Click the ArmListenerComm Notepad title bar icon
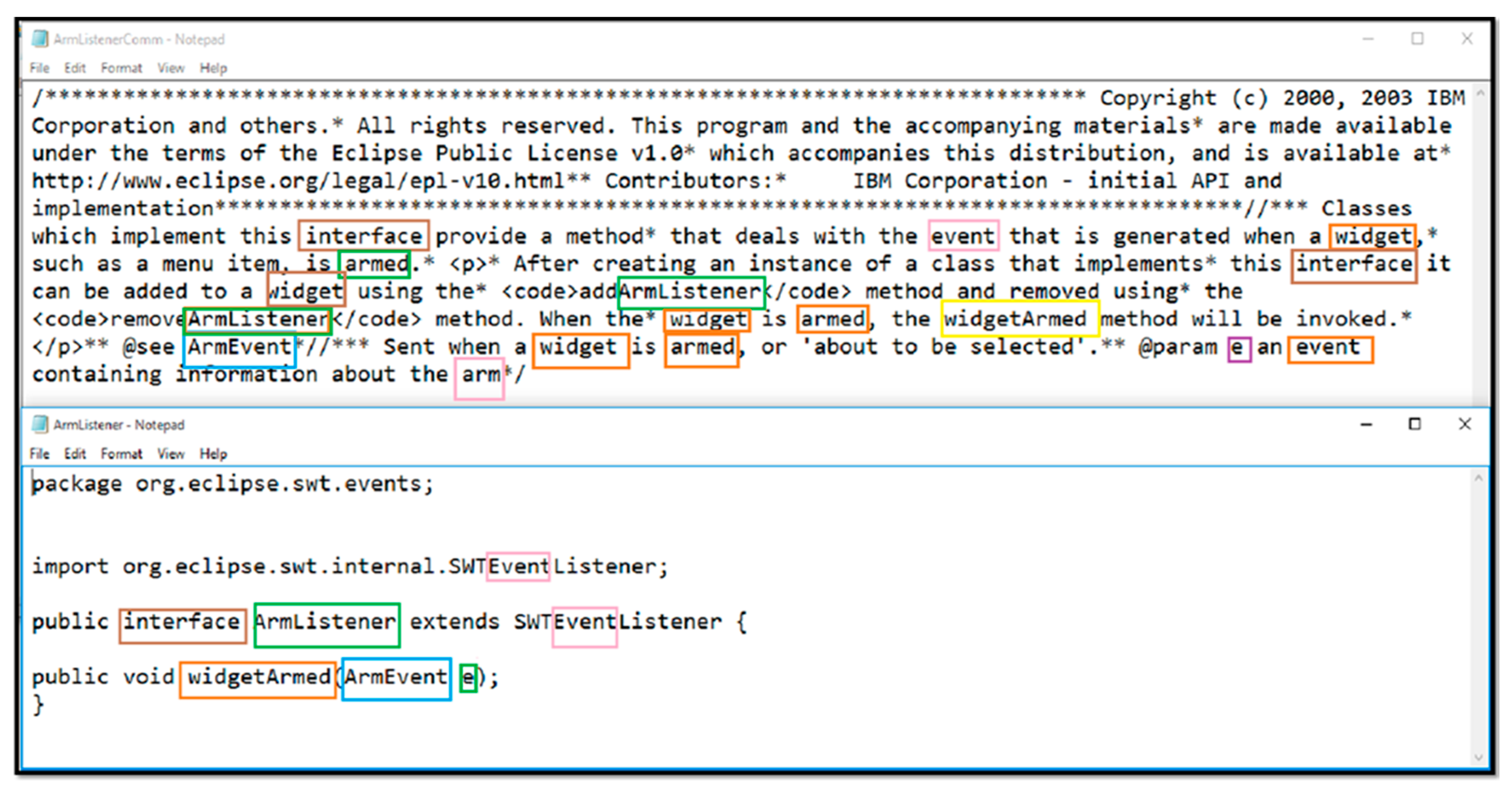Screen dimensions: 1512x794 click(40, 39)
